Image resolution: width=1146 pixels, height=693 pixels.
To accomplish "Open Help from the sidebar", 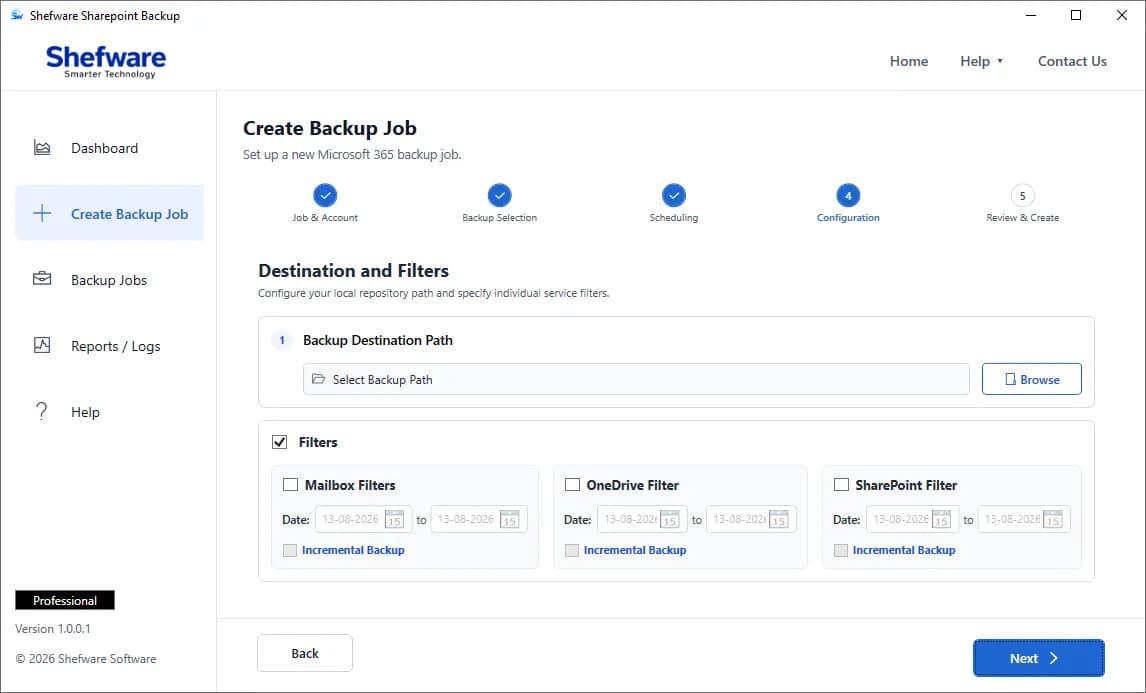I will (110, 412).
